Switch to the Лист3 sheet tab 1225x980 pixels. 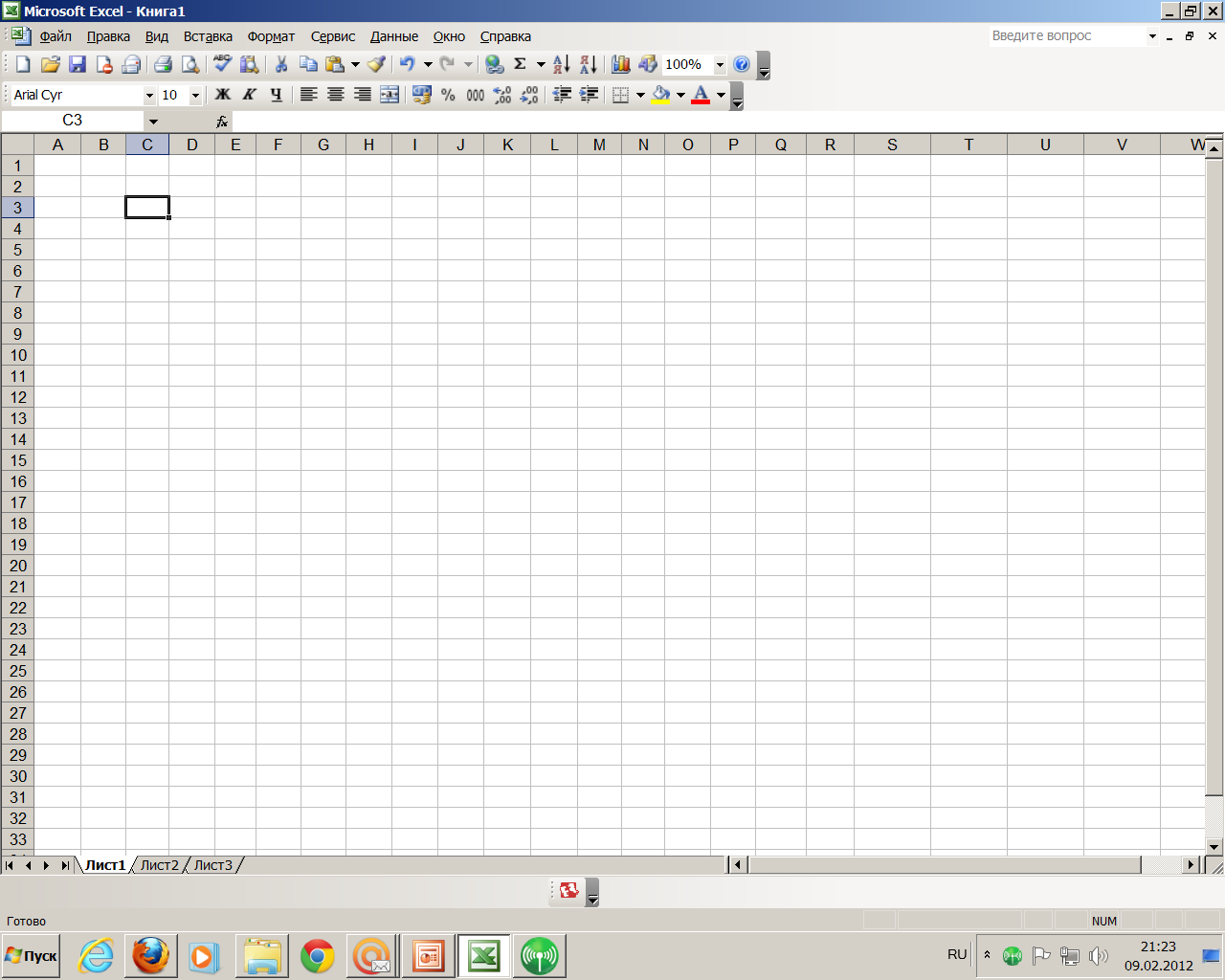(213, 865)
